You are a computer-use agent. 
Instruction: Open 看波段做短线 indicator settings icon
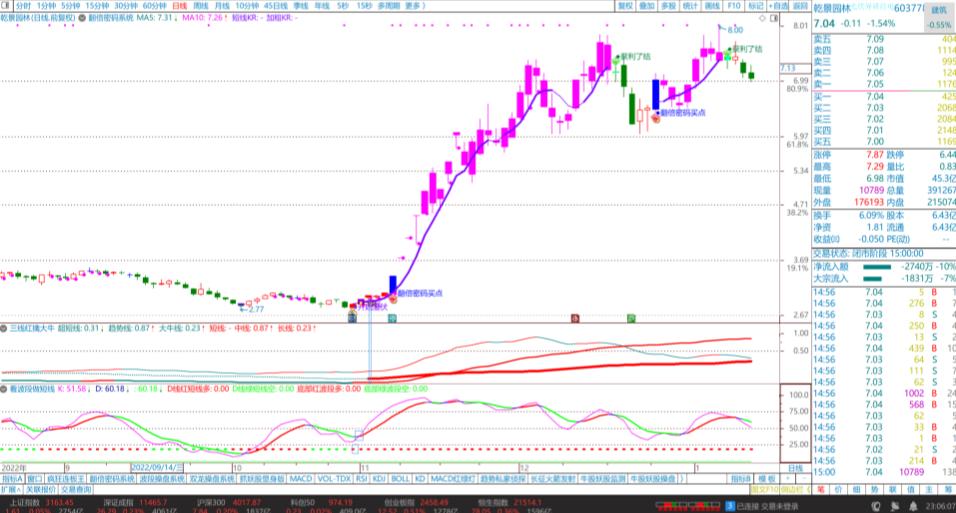click(x=4, y=389)
